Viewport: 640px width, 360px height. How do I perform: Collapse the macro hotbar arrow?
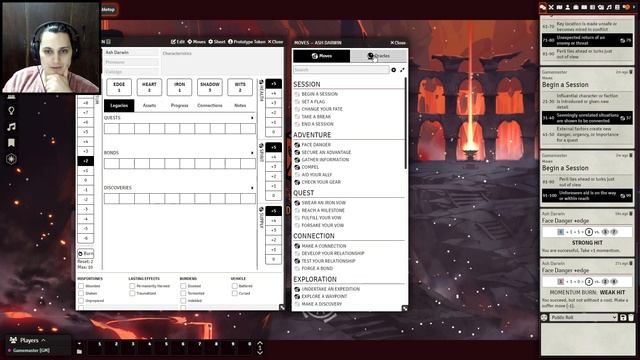pyautogui.click(x=79, y=344)
